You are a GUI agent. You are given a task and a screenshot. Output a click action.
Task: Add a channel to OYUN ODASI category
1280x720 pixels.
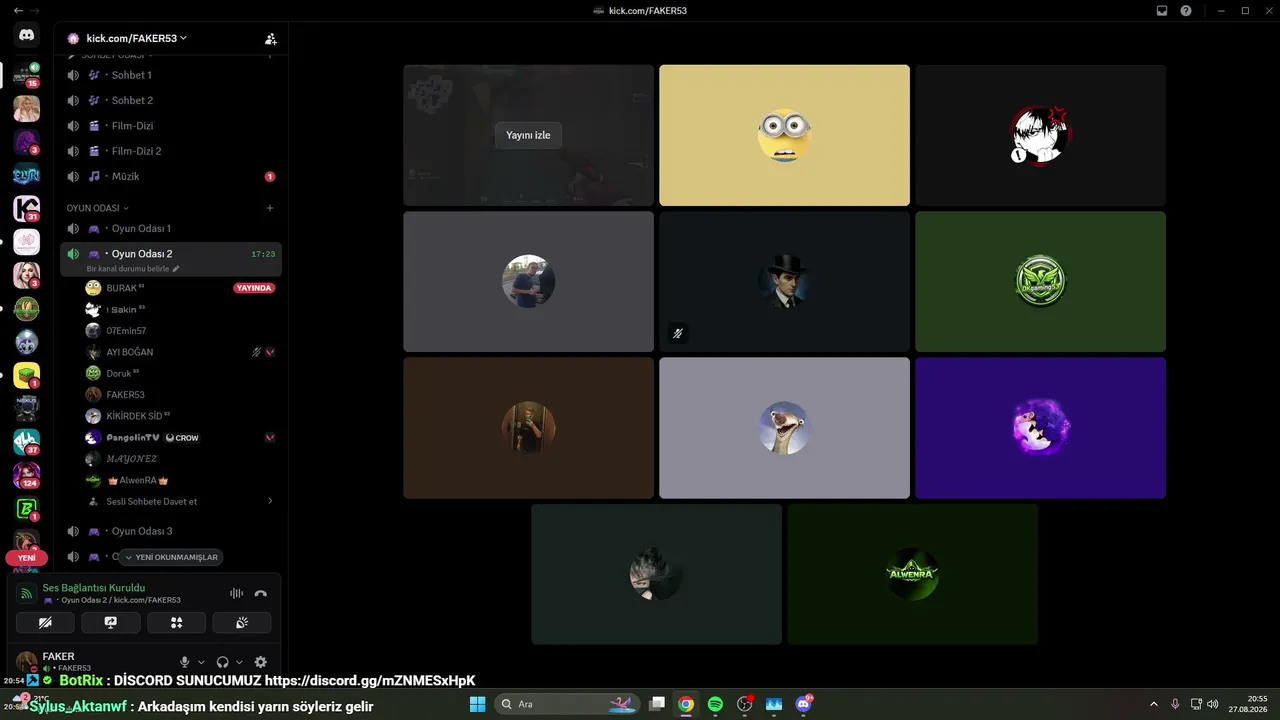click(270, 208)
